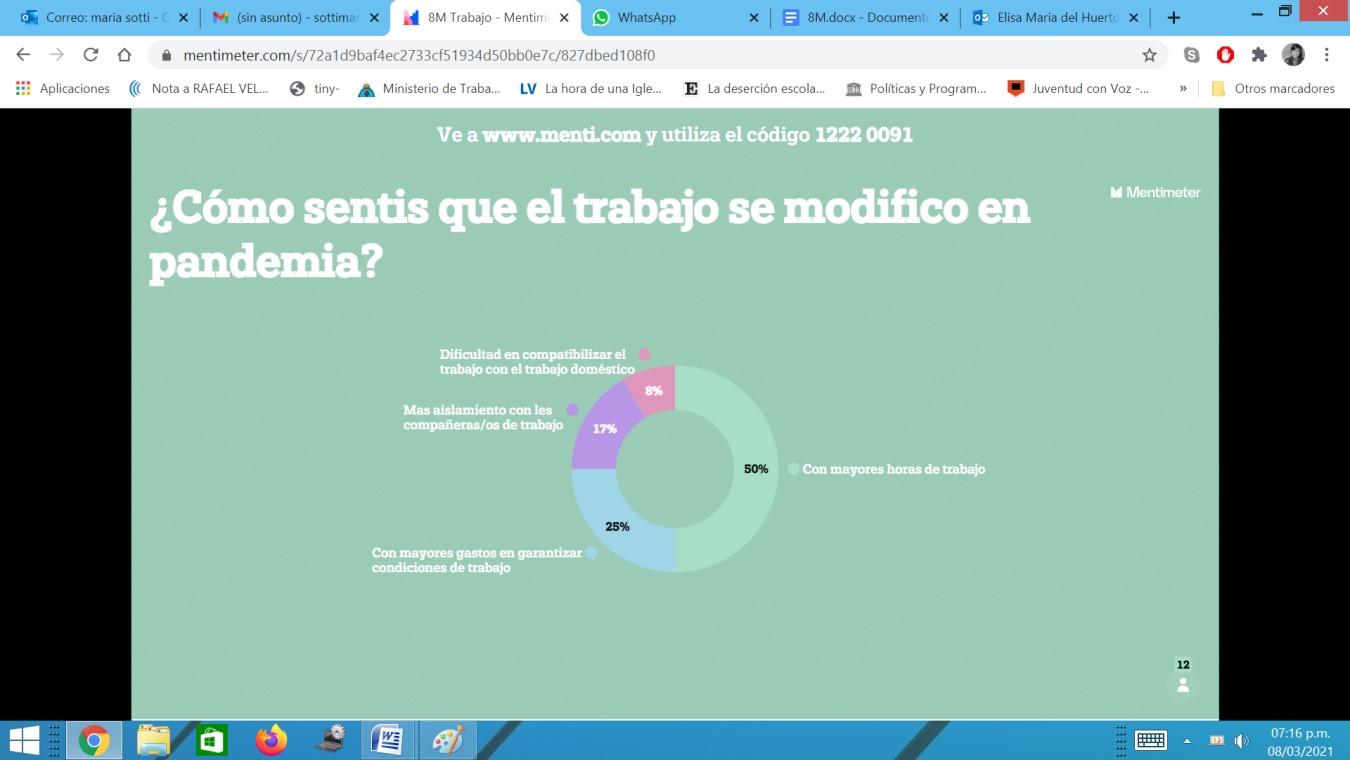Open Firefox from the taskbar

click(270, 740)
